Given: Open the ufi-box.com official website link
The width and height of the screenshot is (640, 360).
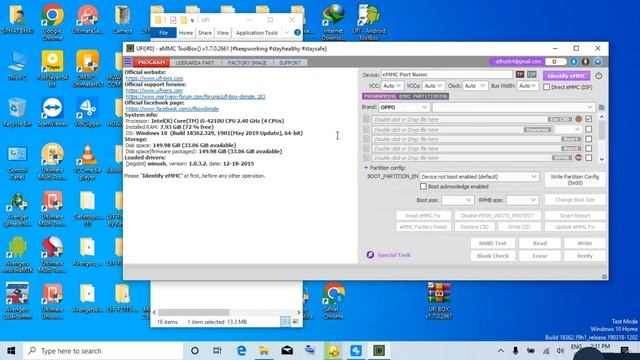Looking at the screenshot, I should (154, 78).
